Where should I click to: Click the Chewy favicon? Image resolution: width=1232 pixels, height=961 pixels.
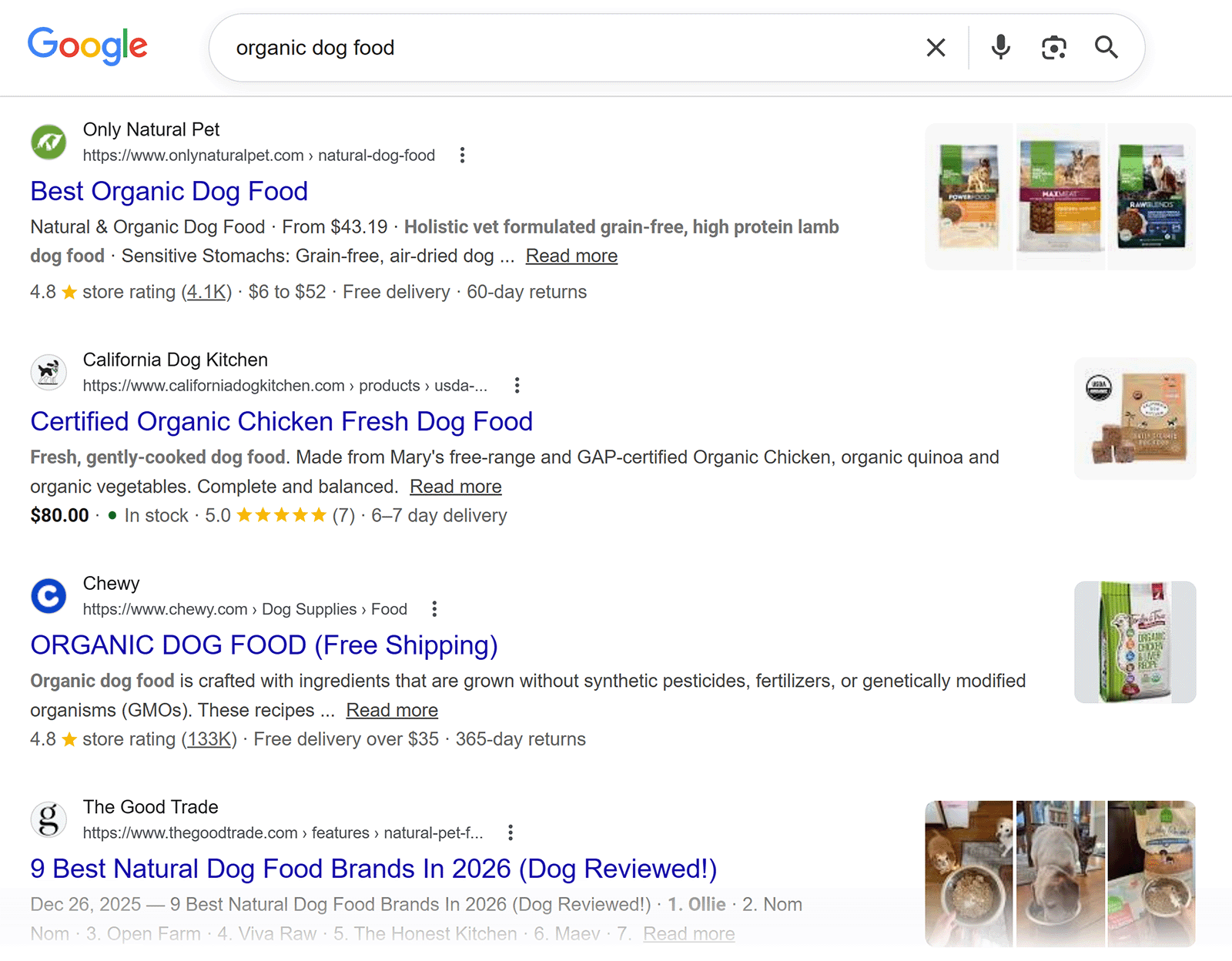[x=49, y=596]
